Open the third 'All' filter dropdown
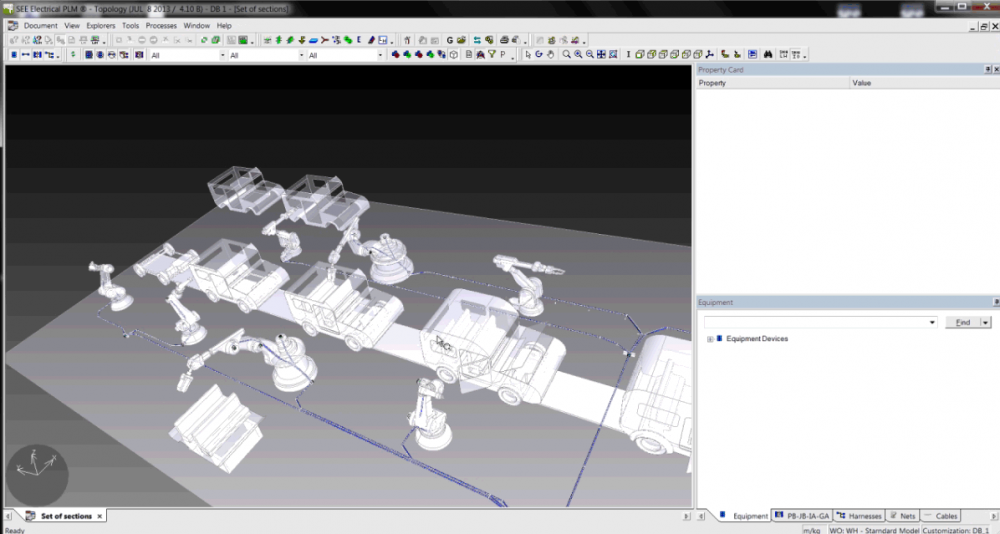 coord(380,56)
